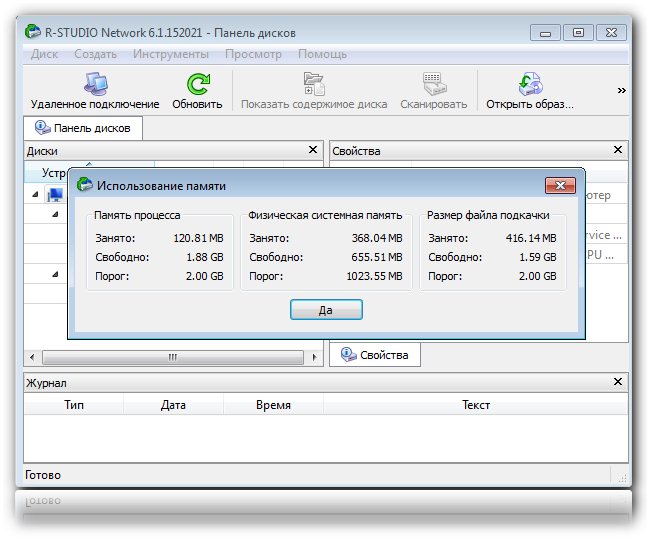Click the horizontal scrollbar in Диски panel
The height and width of the screenshot is (538, 647).
click(172, 357)
